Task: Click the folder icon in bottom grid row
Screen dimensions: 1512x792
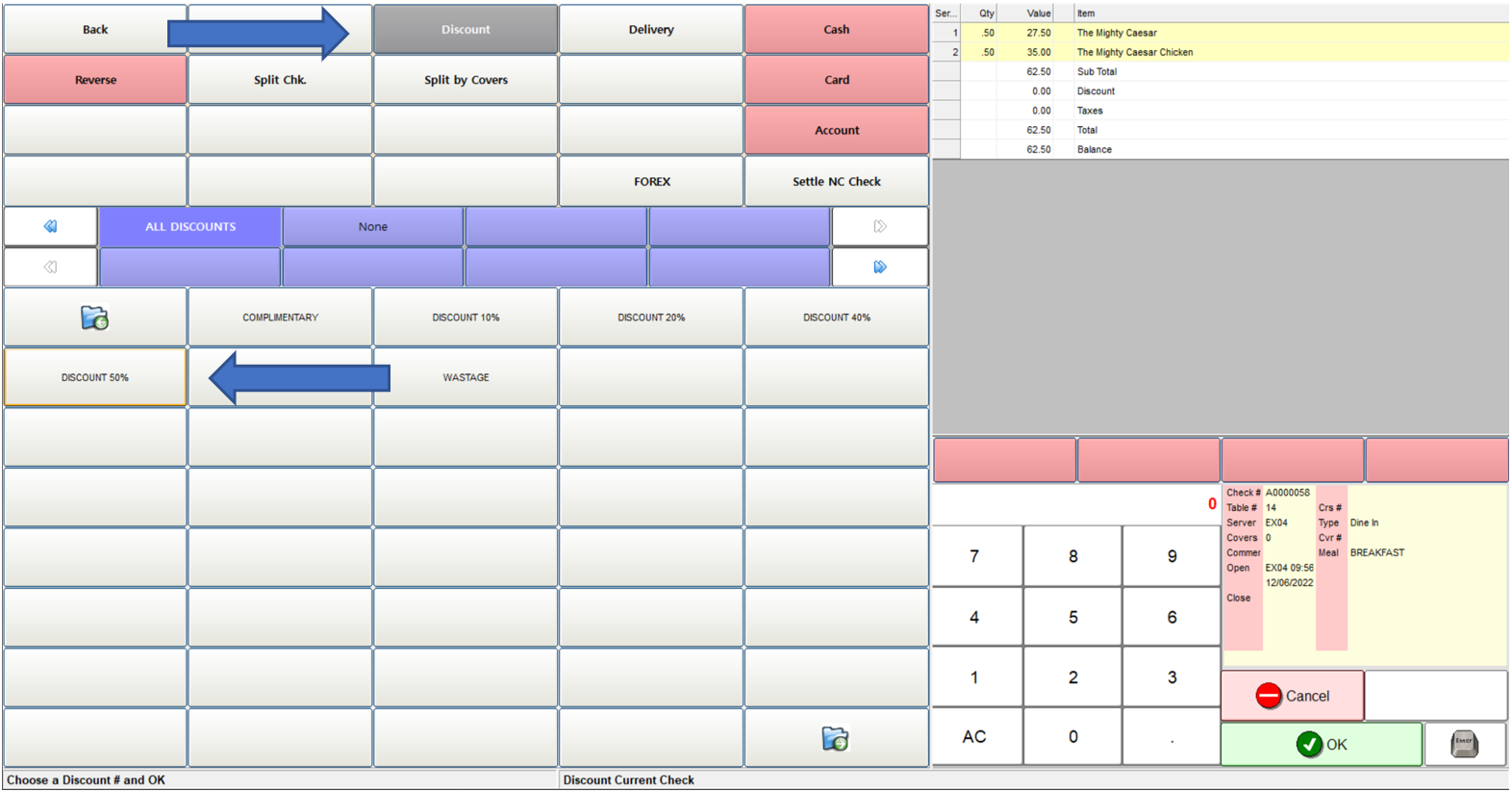Action: pyautogui.click(x=835, y=738)
